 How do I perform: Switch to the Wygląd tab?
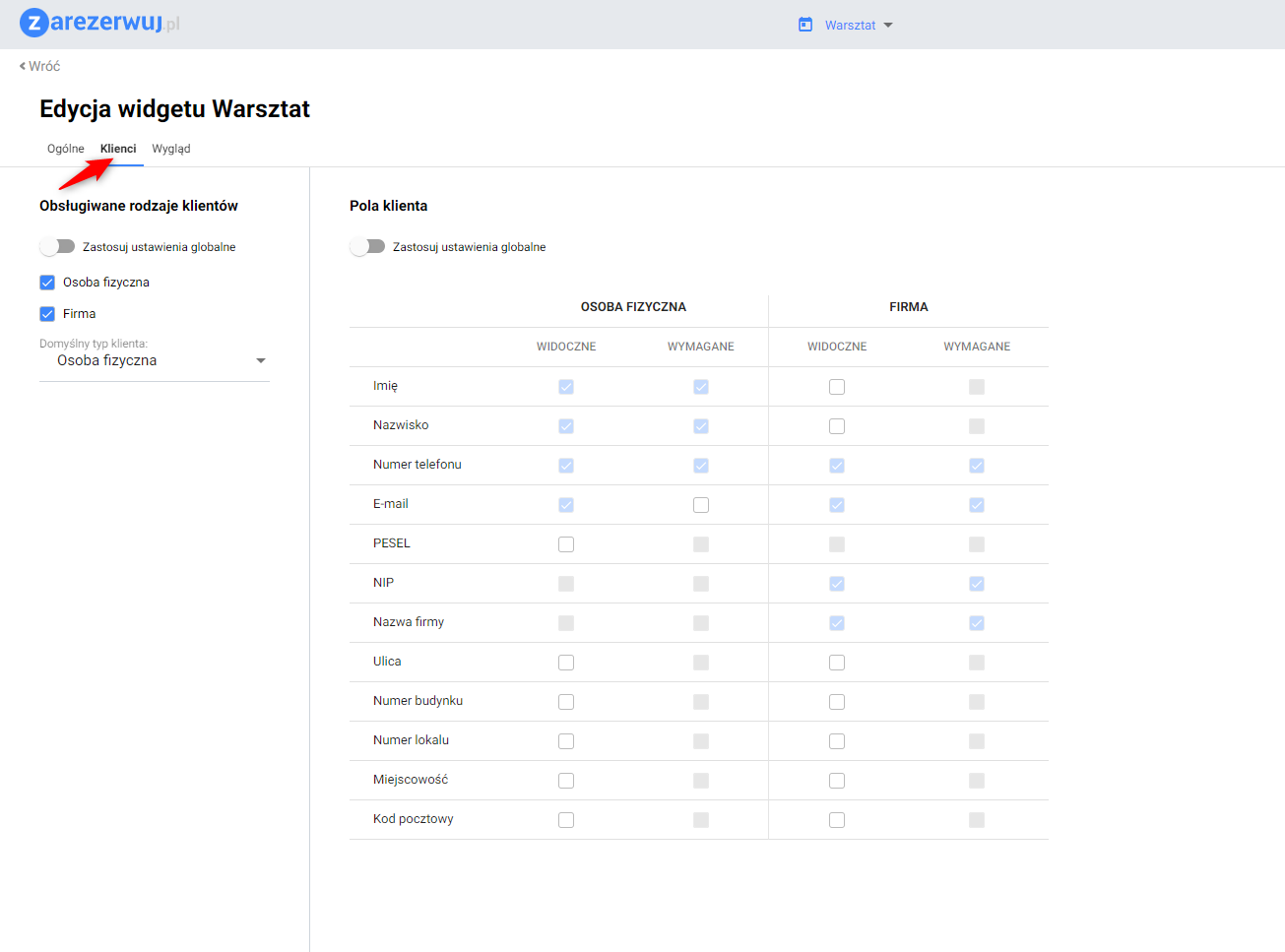(171, 149)
